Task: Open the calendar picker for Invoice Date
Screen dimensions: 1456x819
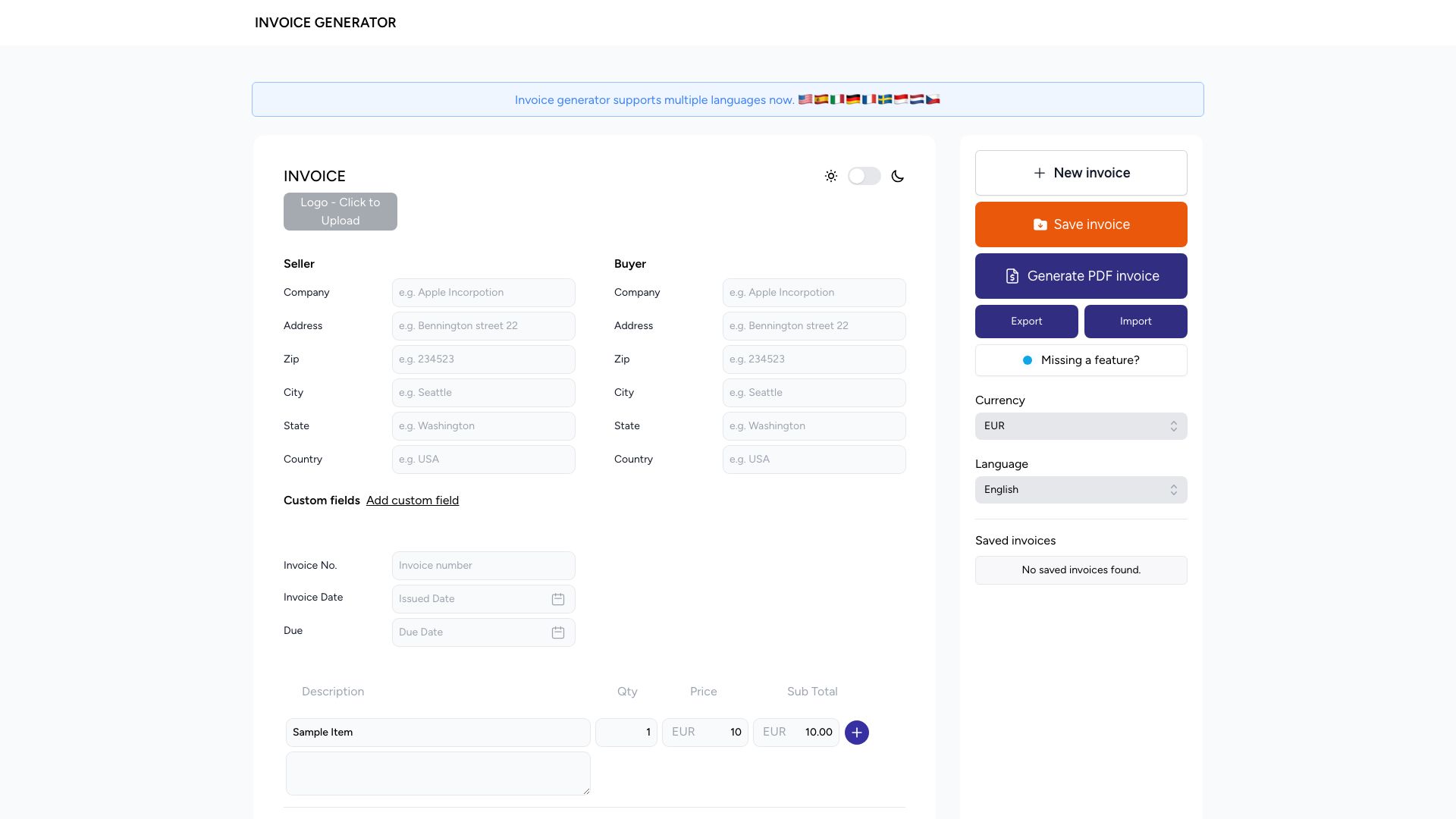Action: (x=558, y=599)
